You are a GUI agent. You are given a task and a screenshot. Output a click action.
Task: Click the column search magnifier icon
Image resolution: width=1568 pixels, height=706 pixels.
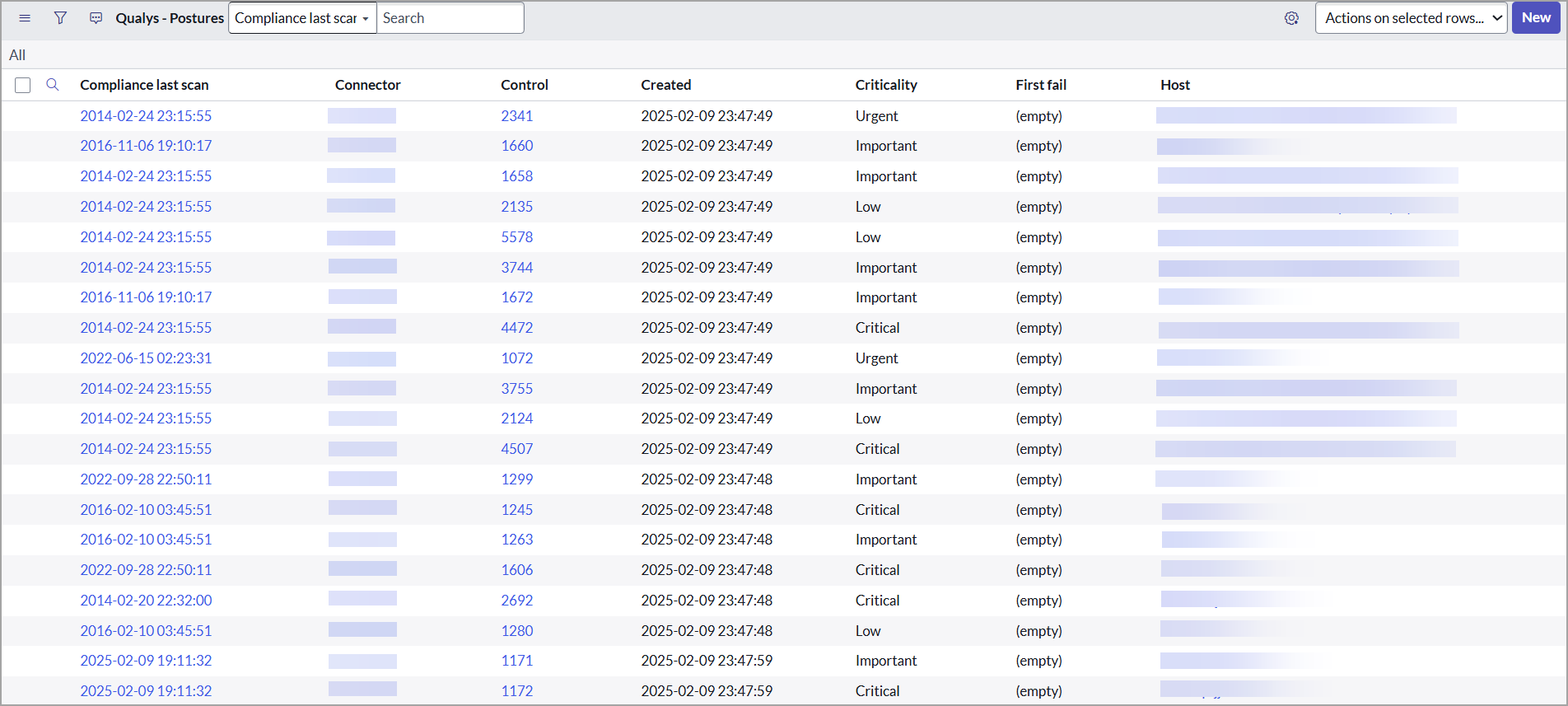pyautogui.click(x=53, y=85)
